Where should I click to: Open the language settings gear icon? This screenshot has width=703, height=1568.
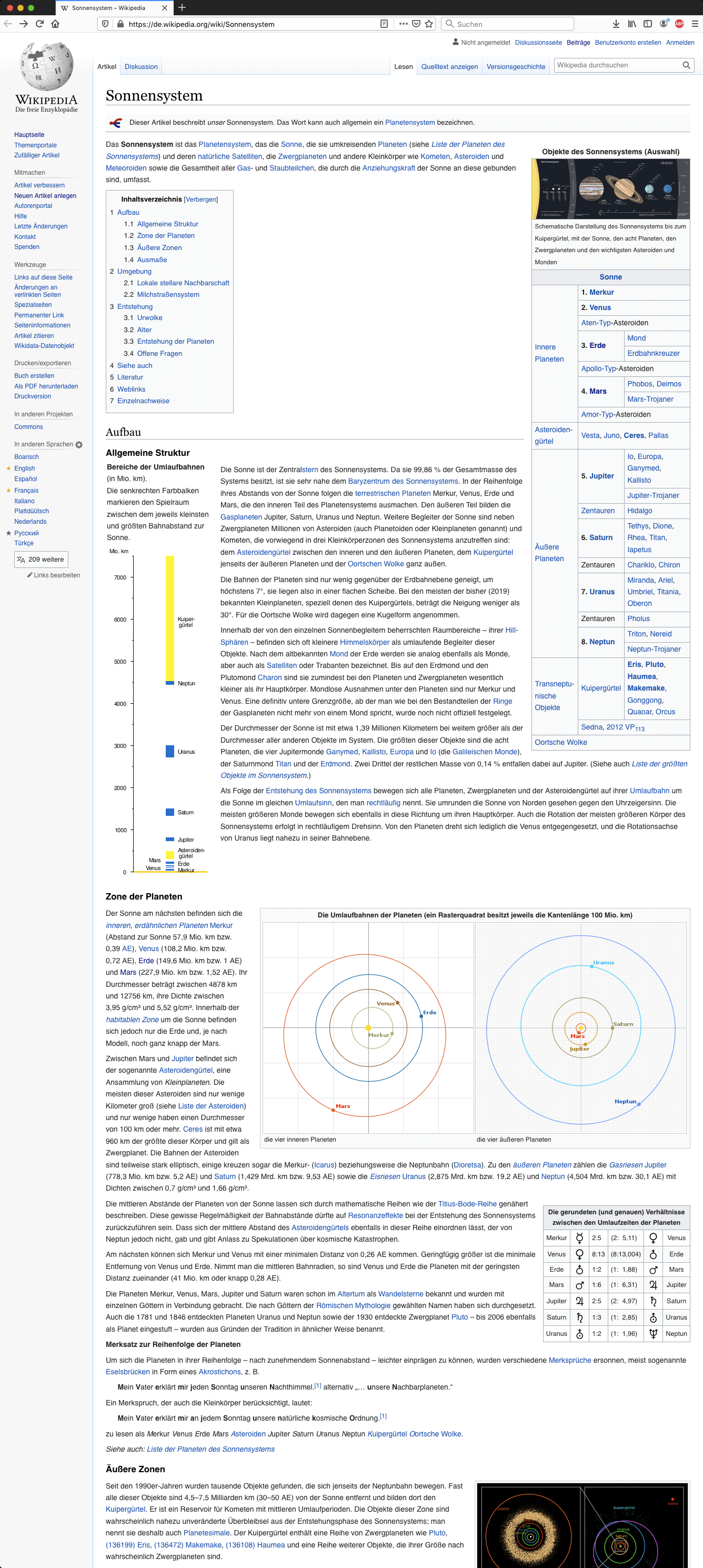pyautogui.click(x=79, y=445)
